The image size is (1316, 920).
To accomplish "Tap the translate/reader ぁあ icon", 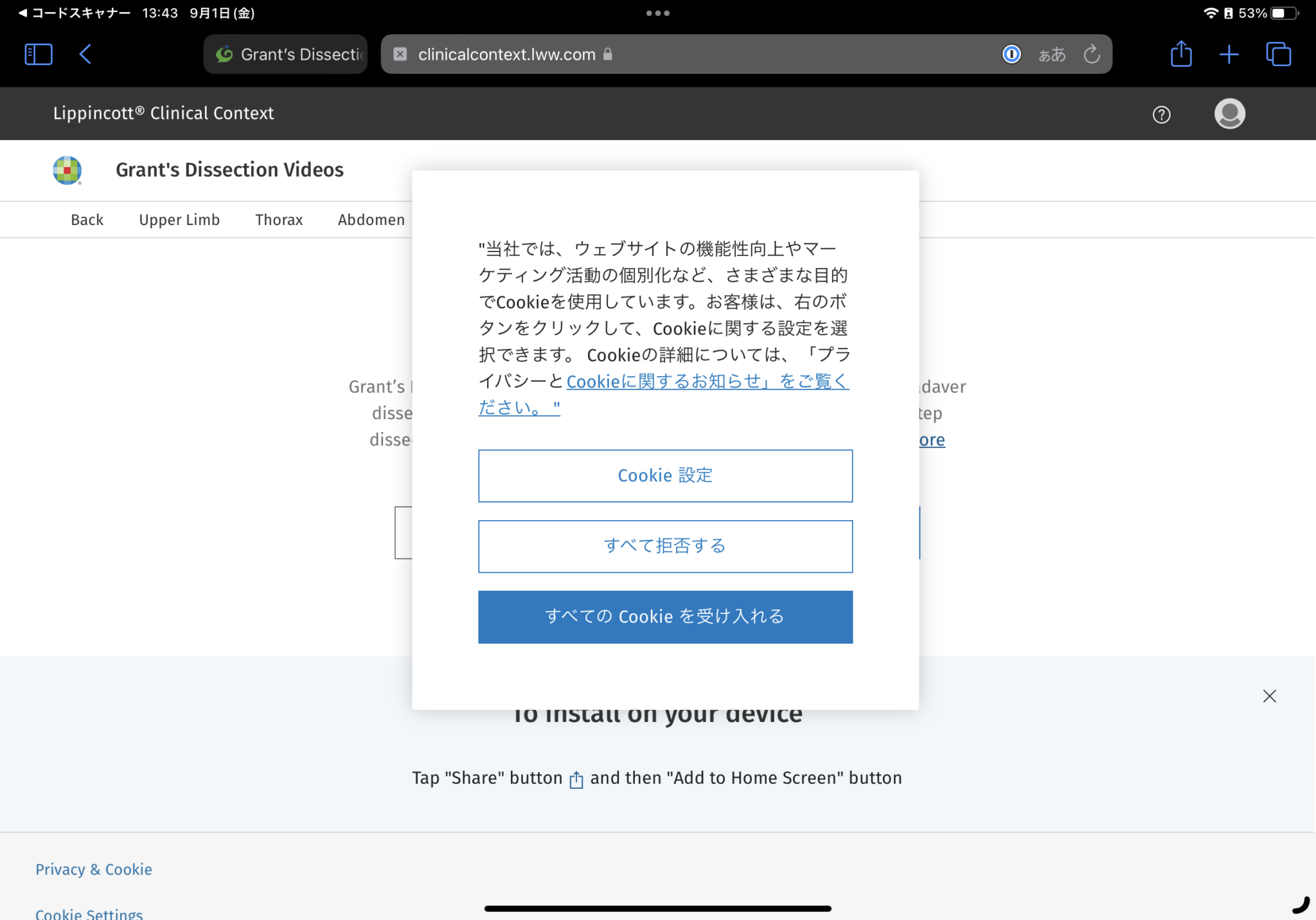I will (x=1052, y=55).
